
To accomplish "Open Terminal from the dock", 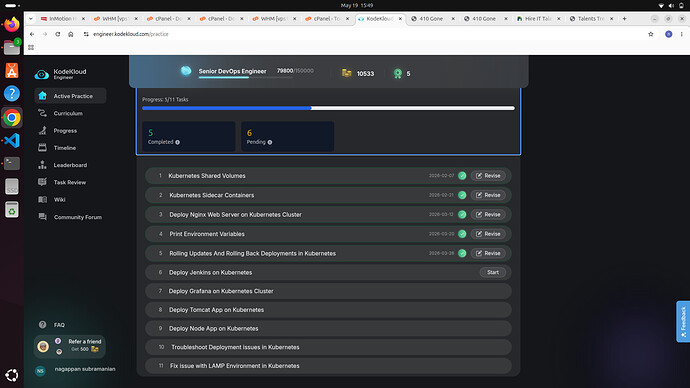I will click(12, 164).
